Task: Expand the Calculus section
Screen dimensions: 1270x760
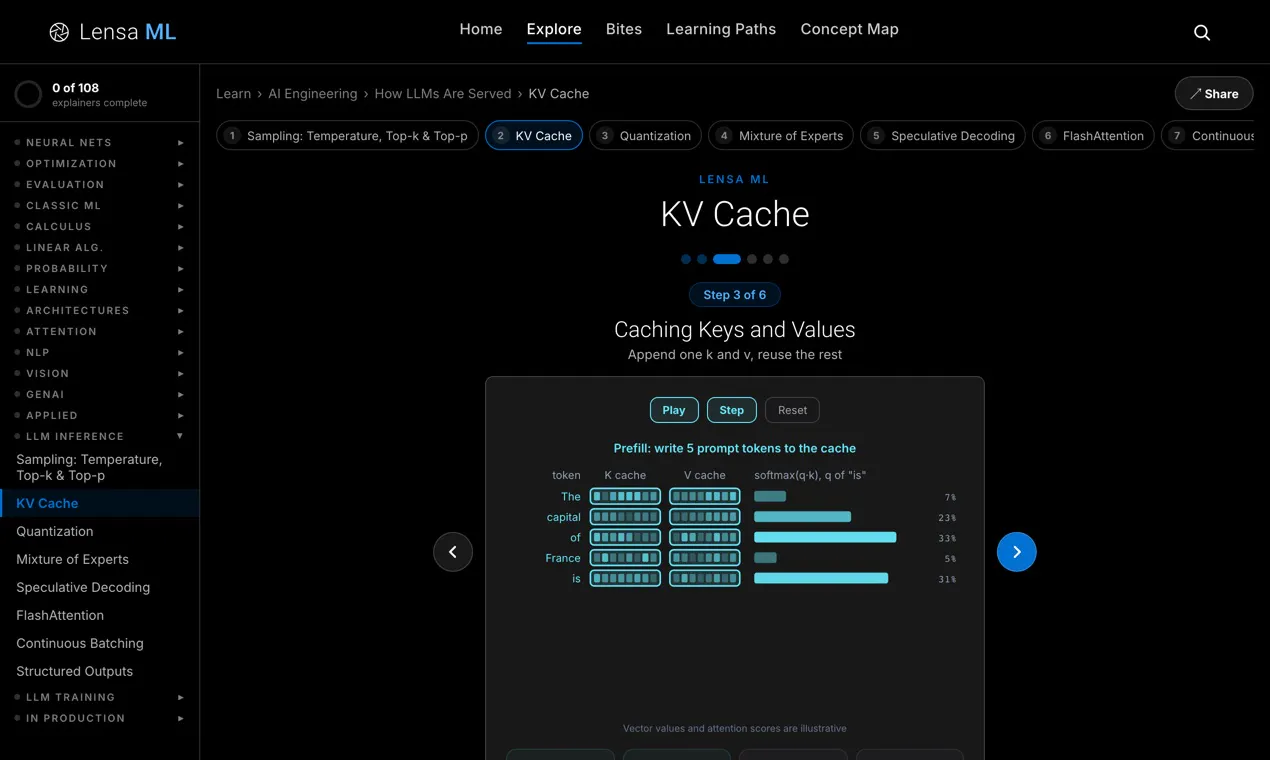Action: pyautogui.click(x=100, y=226)
